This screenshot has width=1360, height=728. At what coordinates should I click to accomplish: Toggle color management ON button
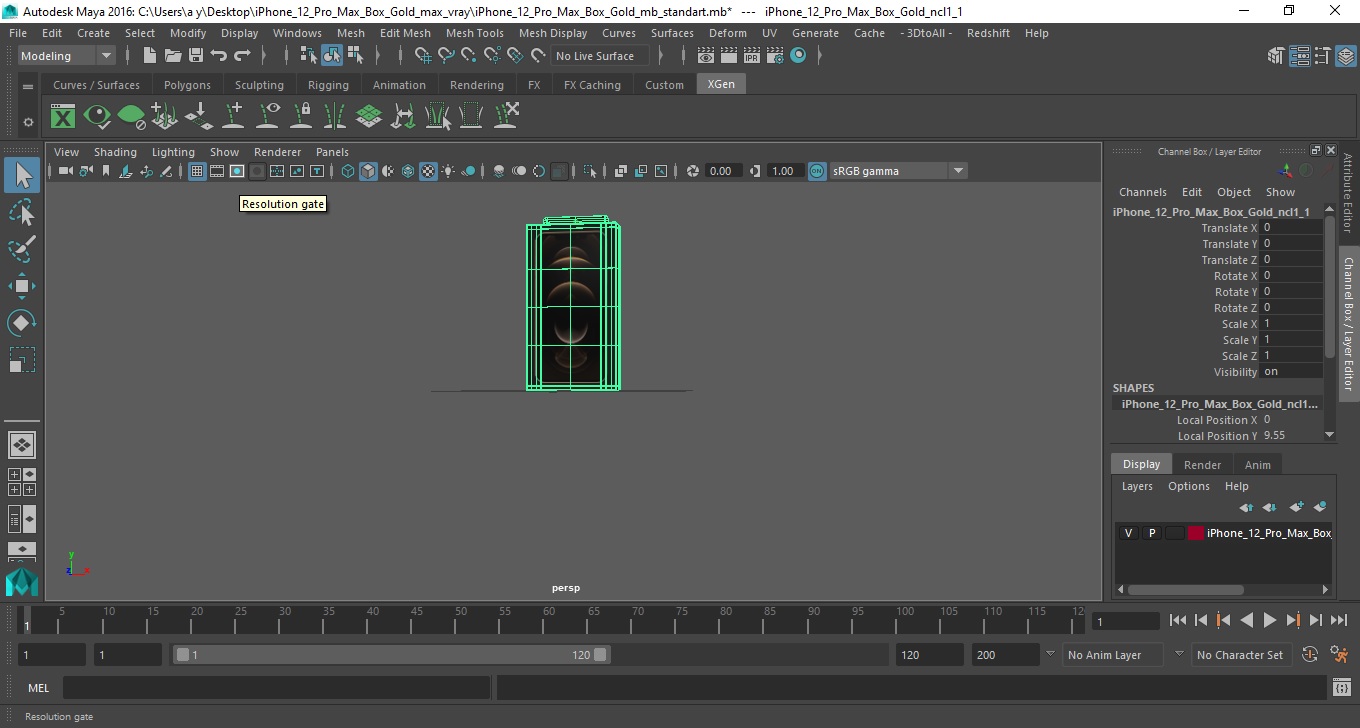[x=817, y=171]
